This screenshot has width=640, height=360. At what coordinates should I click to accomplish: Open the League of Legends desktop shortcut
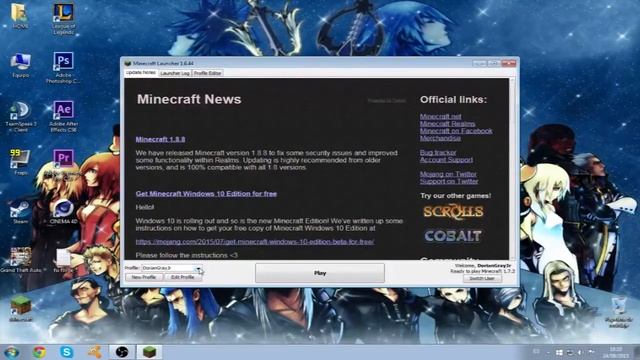point(63,18)
